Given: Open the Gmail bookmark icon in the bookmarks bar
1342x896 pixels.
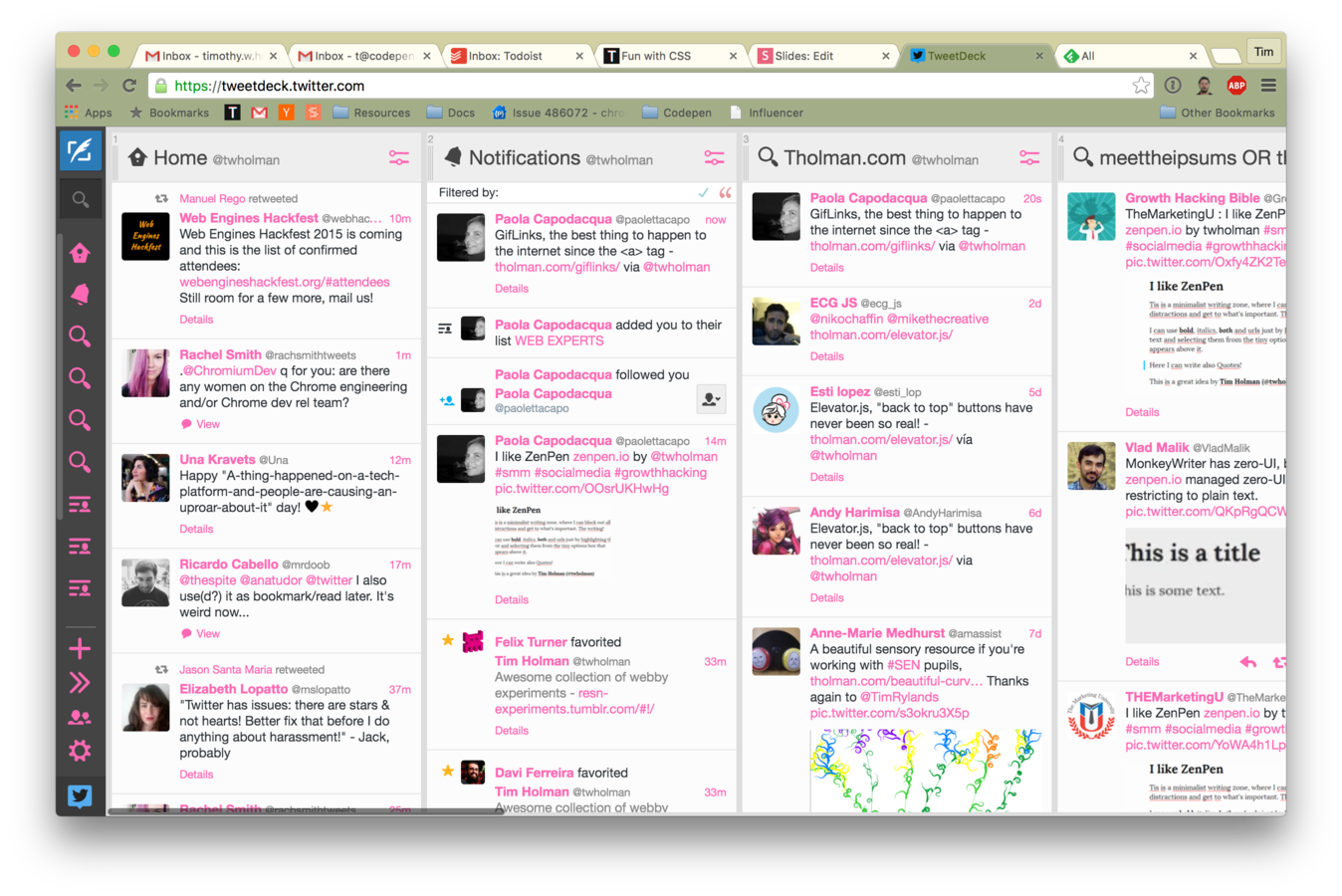Looking at the screenshot, I should tap(259, 112).
